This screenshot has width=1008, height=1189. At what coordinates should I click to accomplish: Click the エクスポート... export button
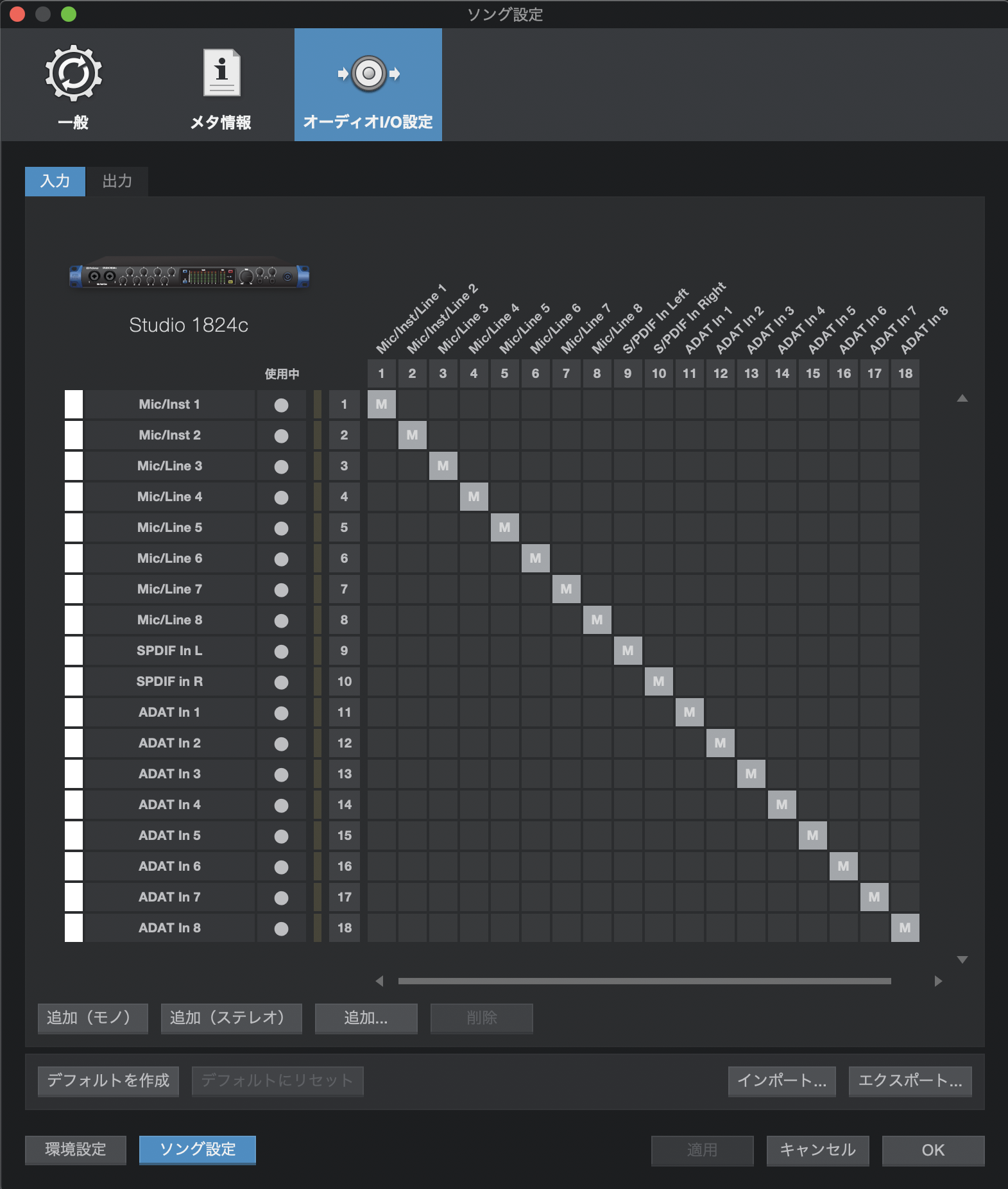pyautogui.click(x=910, y=1081)
